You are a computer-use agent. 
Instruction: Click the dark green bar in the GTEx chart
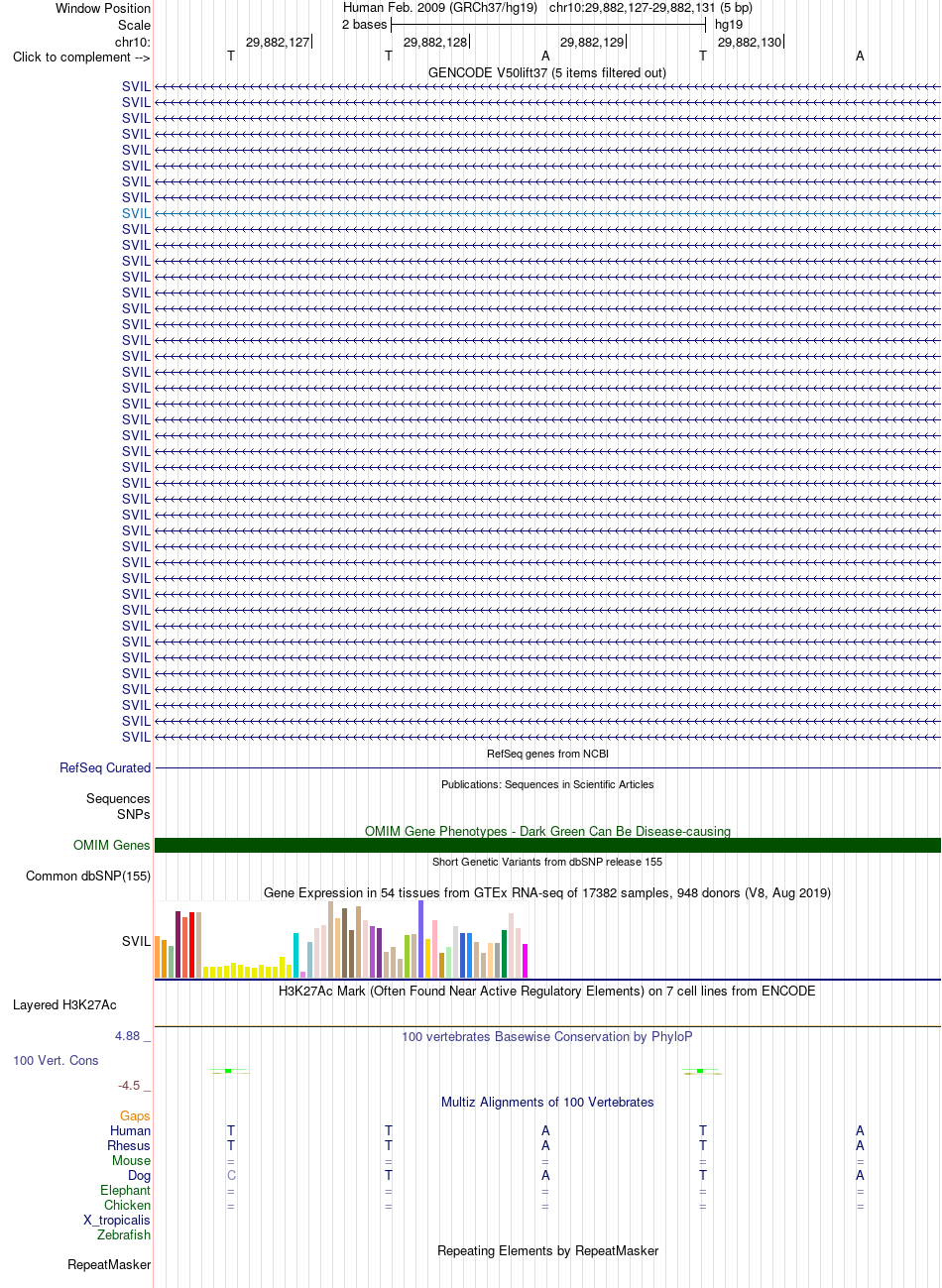click(x=505, y=954)
